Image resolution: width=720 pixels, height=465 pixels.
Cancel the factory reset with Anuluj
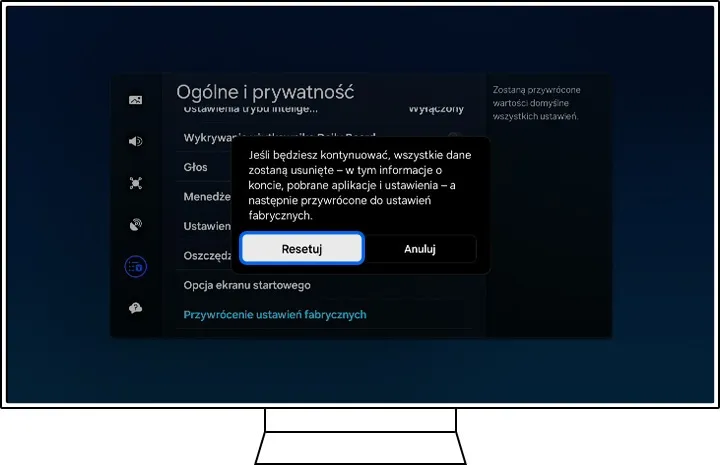click(x=420, y=249)
